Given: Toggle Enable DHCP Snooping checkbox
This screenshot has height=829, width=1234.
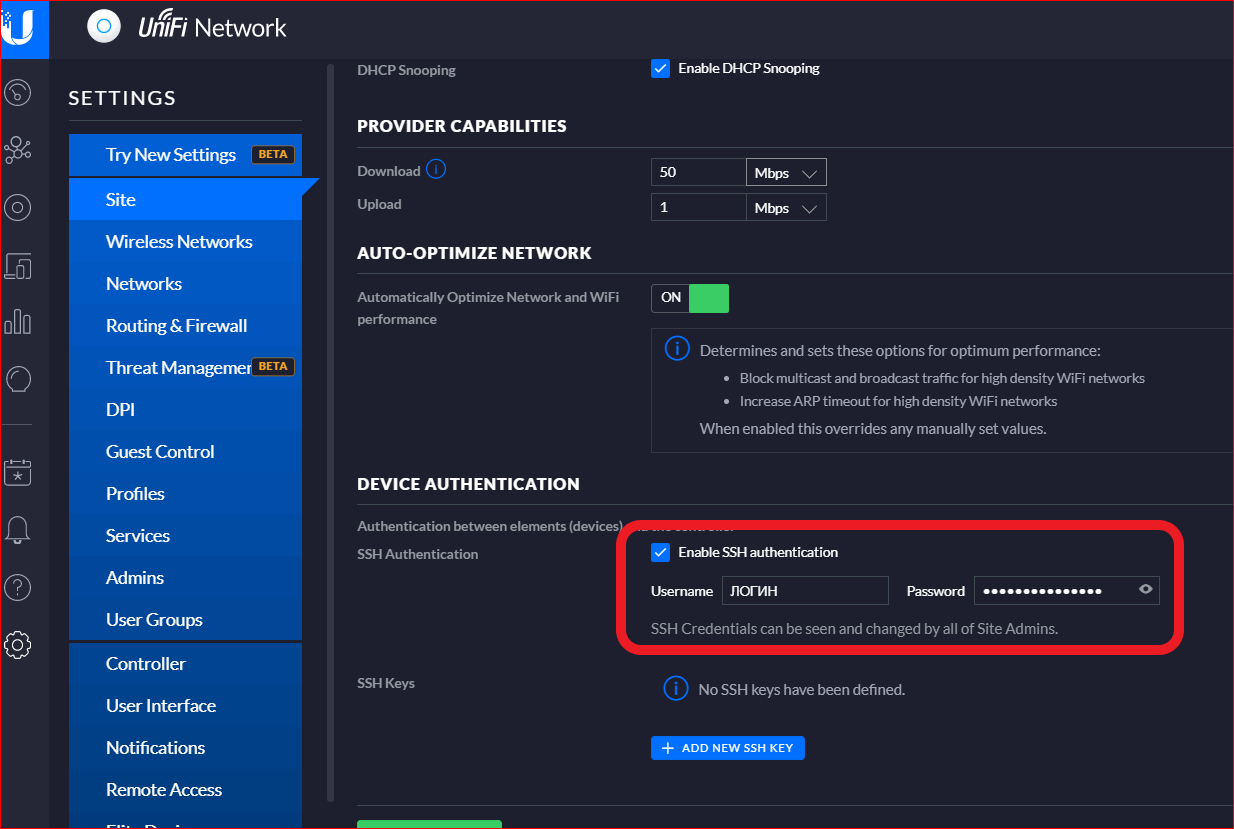Looking at the screenshot, I should (x=660, y=68).
